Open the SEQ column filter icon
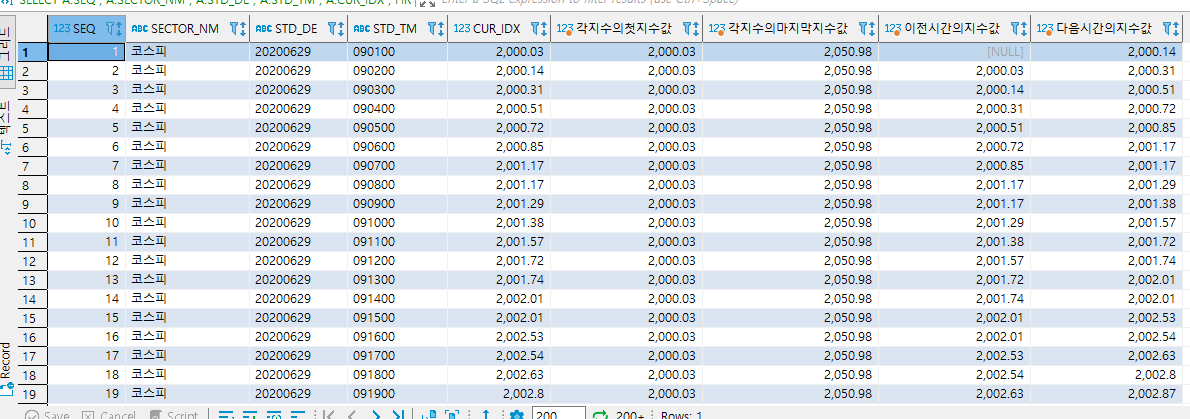The image size is (1190, 419). pos(110,29)
